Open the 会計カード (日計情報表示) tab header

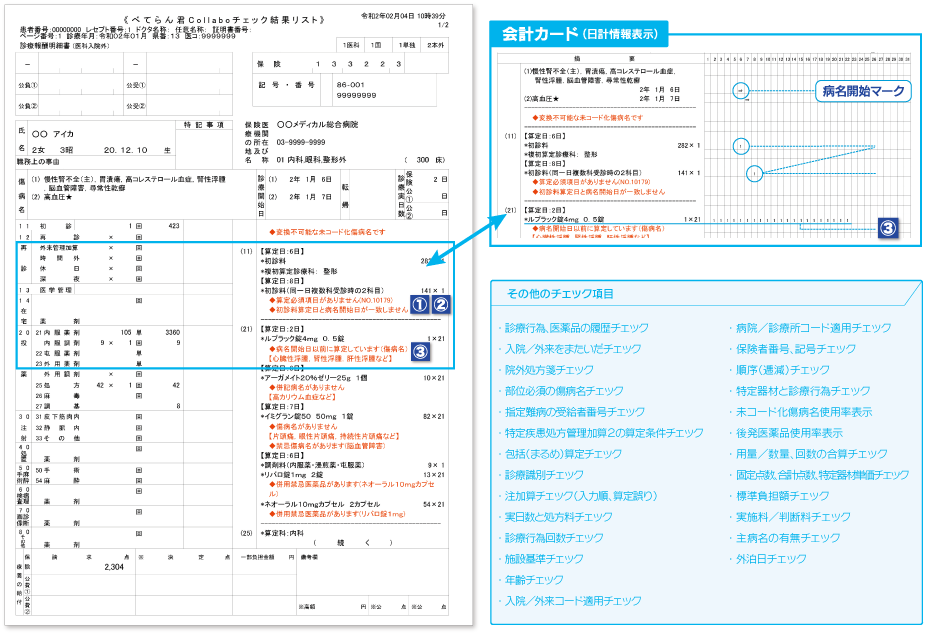578,33
